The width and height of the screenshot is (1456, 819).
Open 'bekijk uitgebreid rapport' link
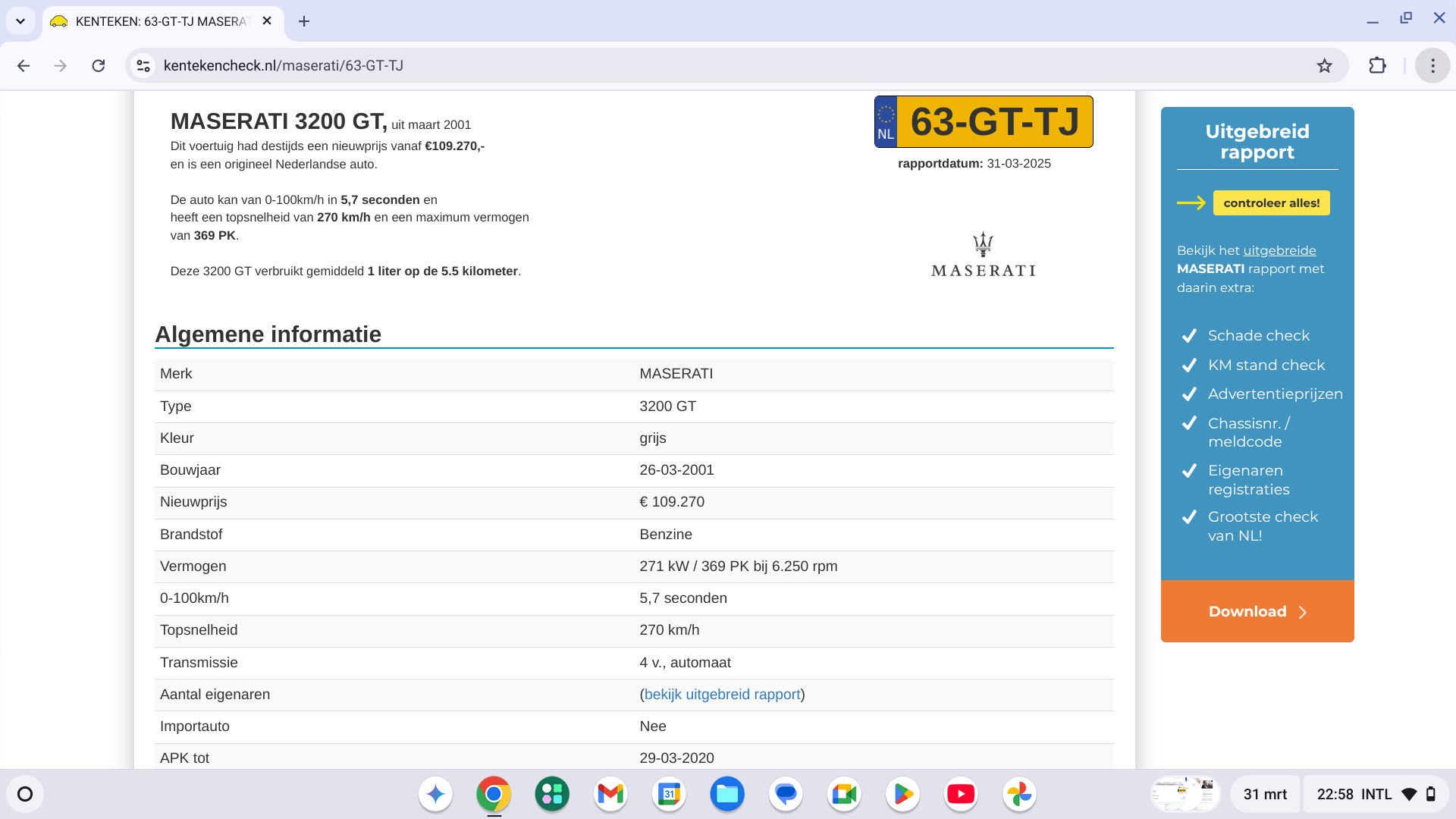722,695
